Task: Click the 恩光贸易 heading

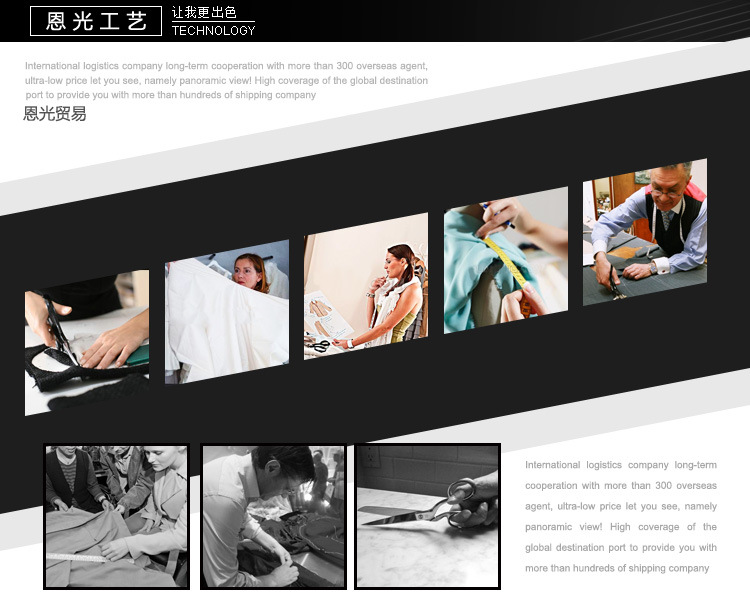Action: (55, 114)
